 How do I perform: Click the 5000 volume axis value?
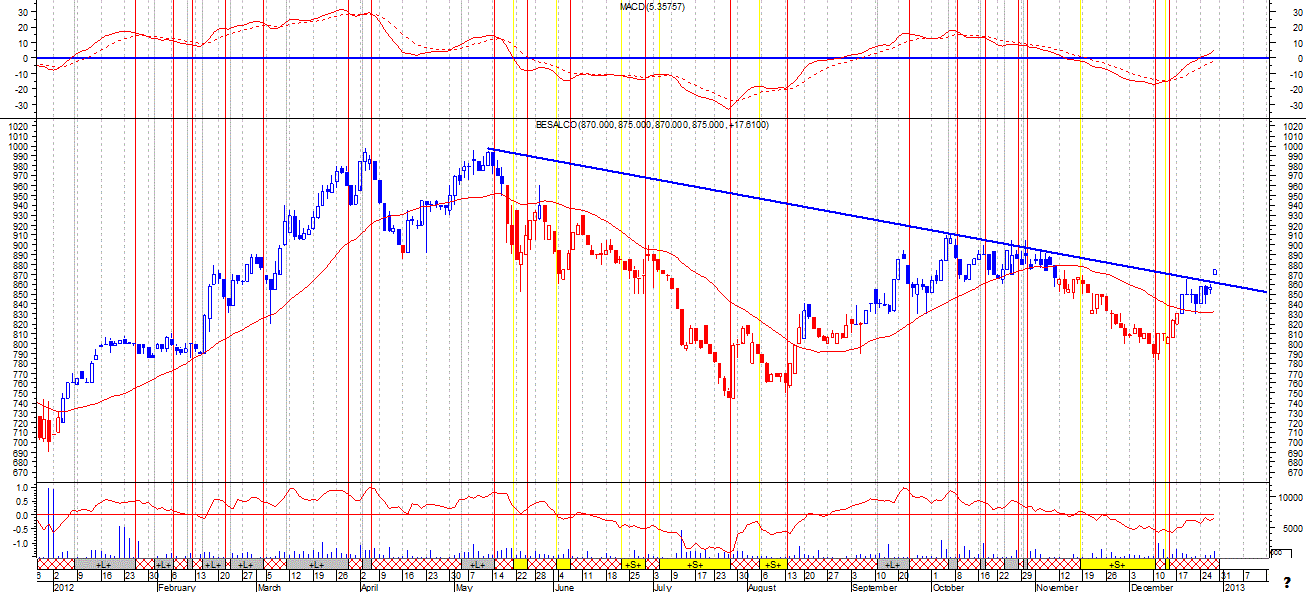pyautogui.click(x=1291, y=529)
